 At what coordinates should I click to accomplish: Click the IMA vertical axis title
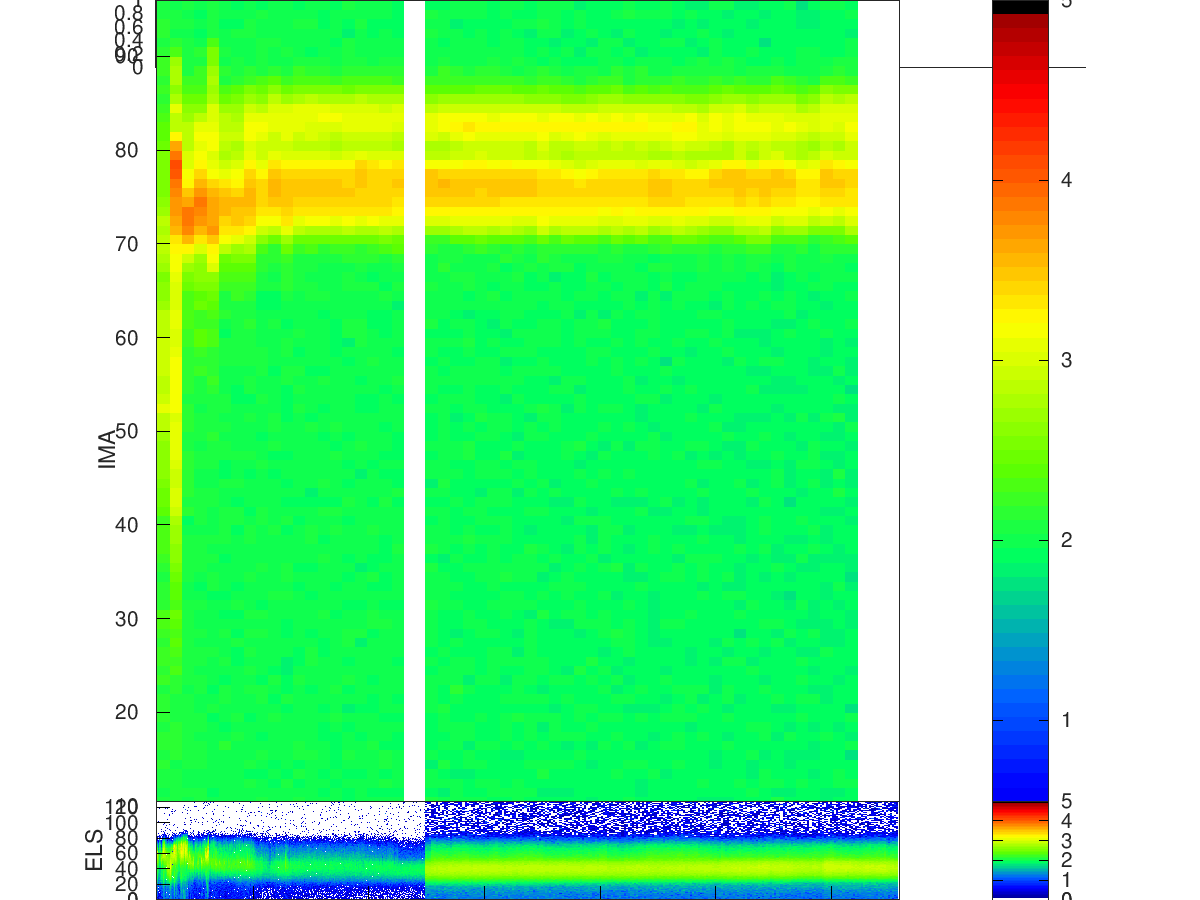coord(108,447)
